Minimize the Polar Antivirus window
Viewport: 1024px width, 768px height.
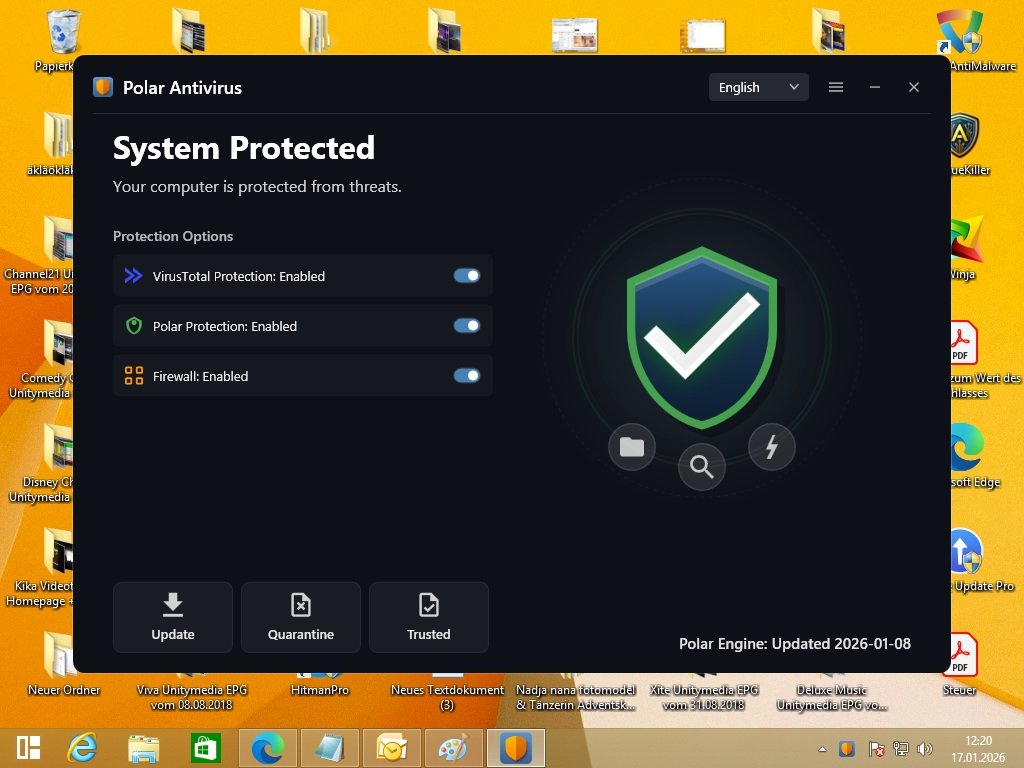[875, 87]
